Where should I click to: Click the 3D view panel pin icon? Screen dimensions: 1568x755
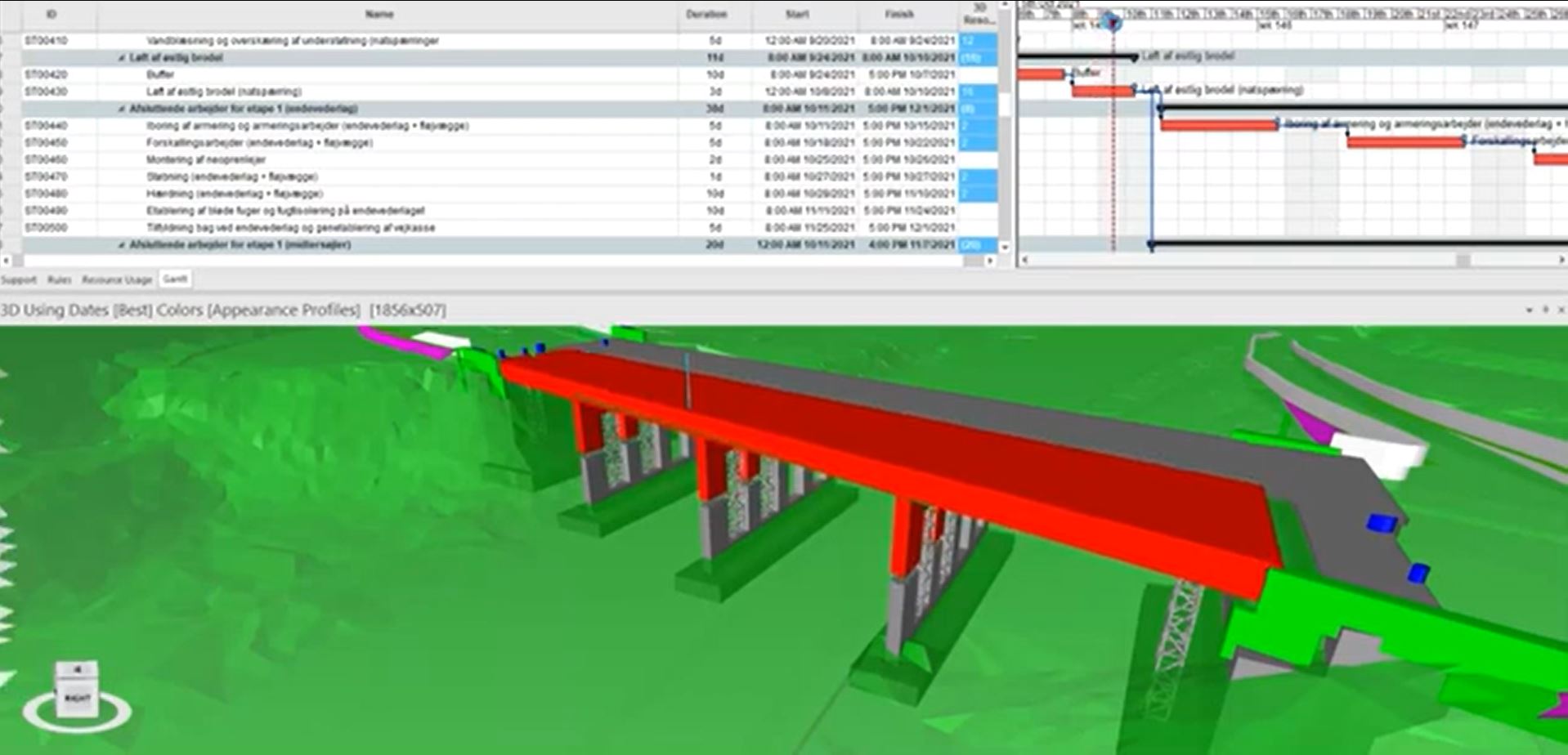(1545, 310)
